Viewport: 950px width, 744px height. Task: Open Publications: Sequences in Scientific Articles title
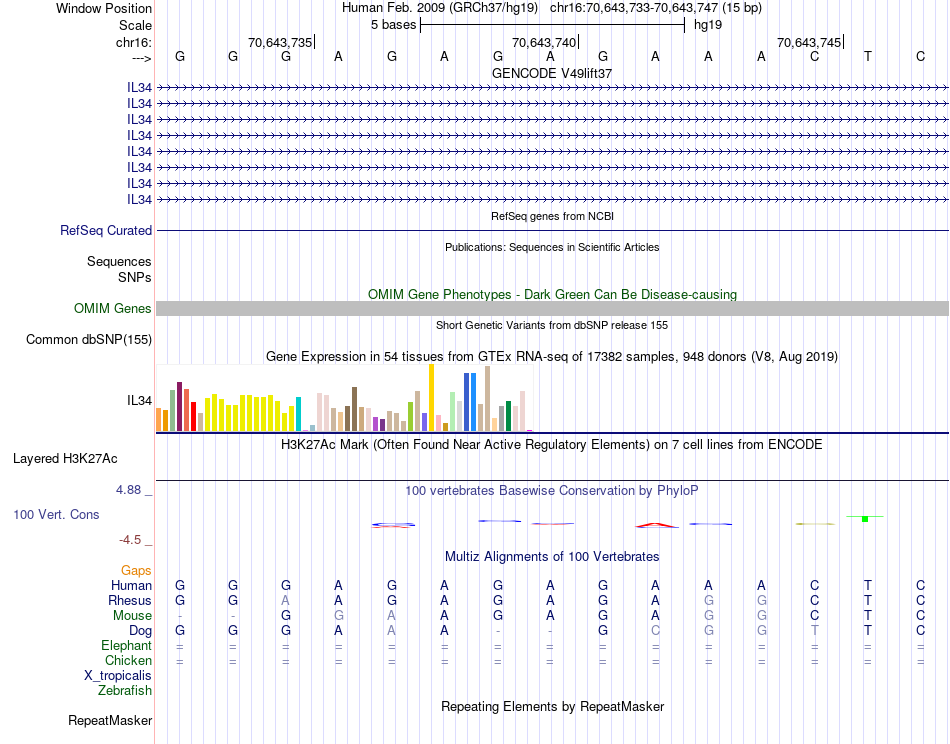click(x=552, y=247)
